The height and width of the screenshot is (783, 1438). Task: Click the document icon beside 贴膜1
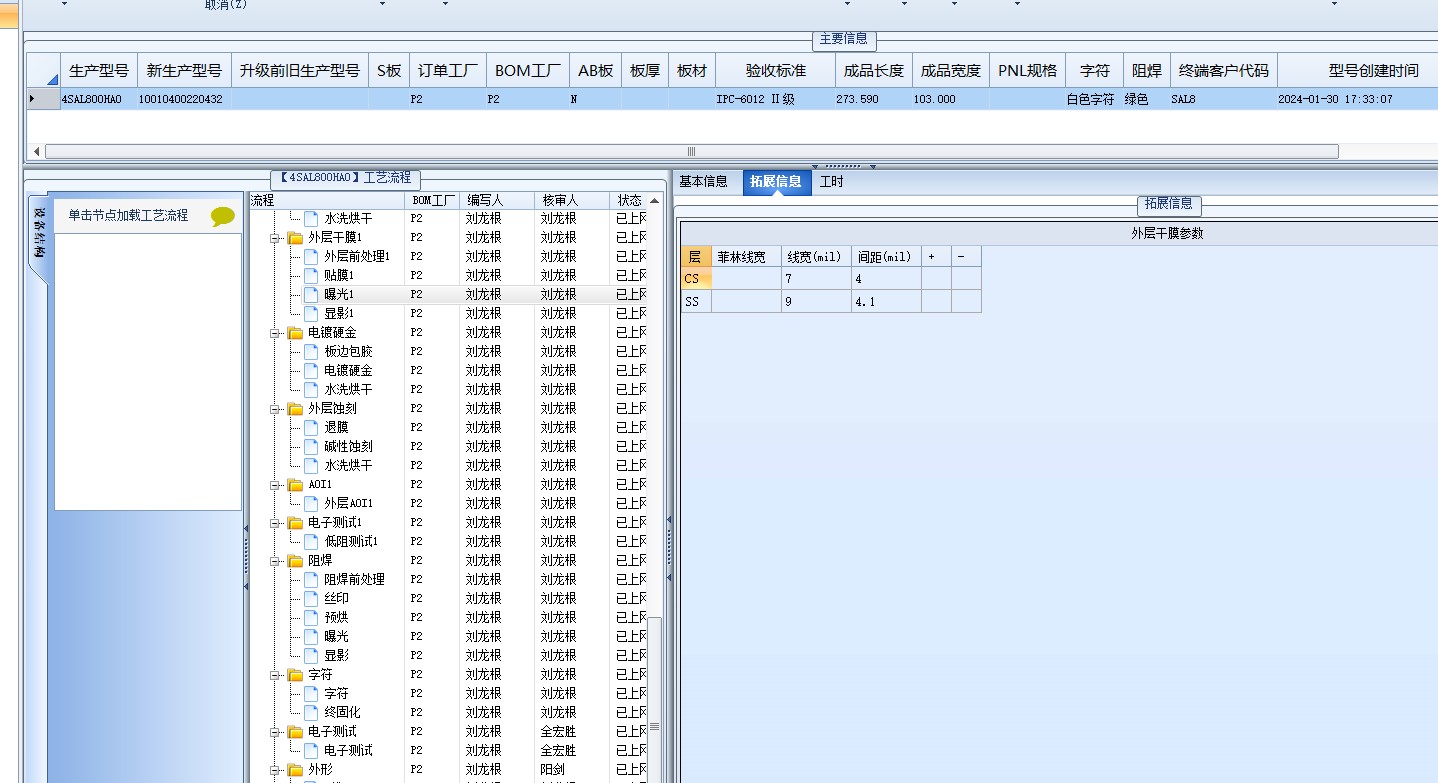tap(311, 276)
